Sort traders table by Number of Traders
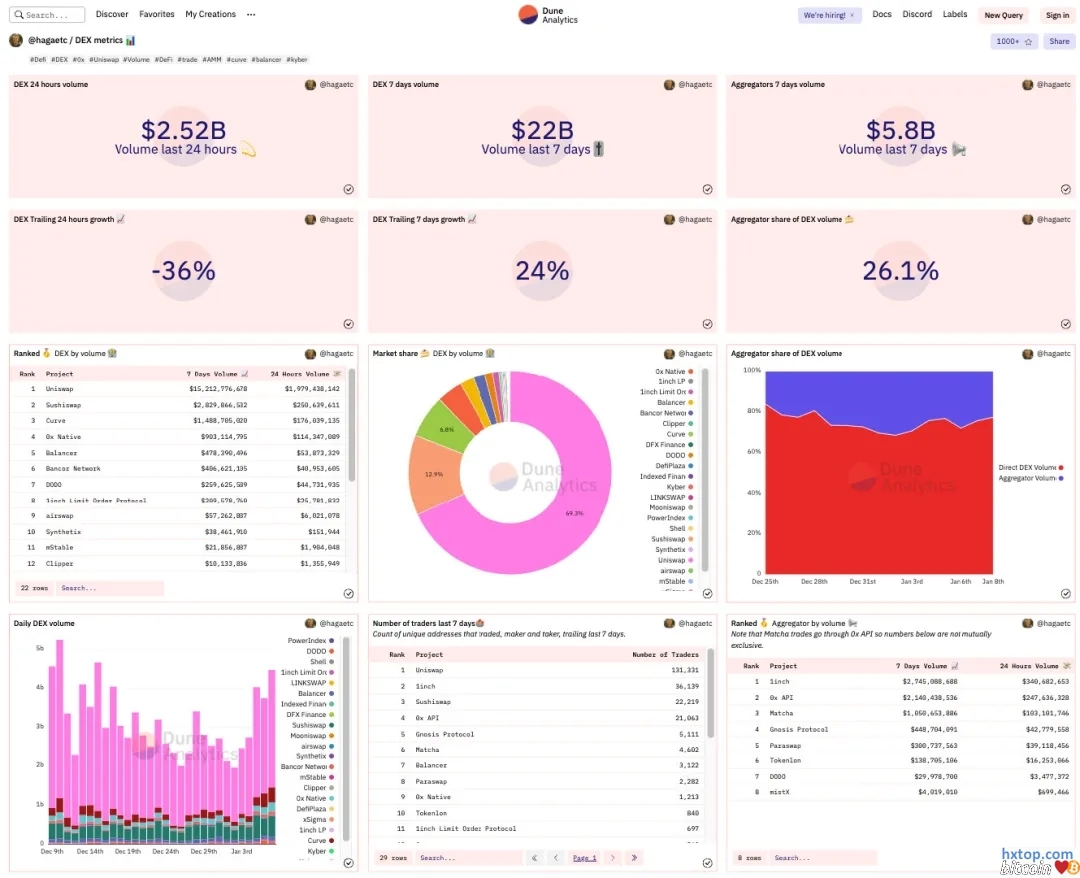The image size is (1080, 878). tap(664, 654)
